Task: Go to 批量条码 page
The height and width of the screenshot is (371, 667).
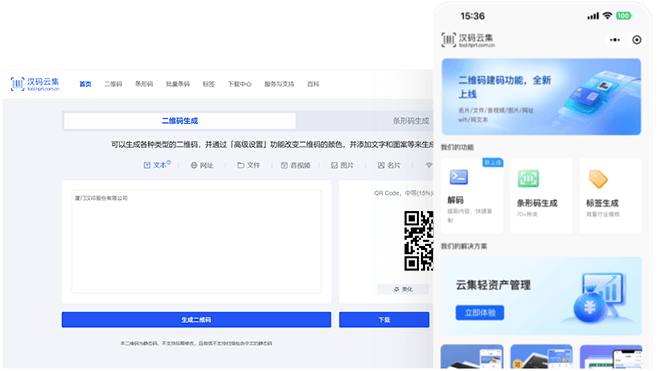Action: [x=178, y=84]
